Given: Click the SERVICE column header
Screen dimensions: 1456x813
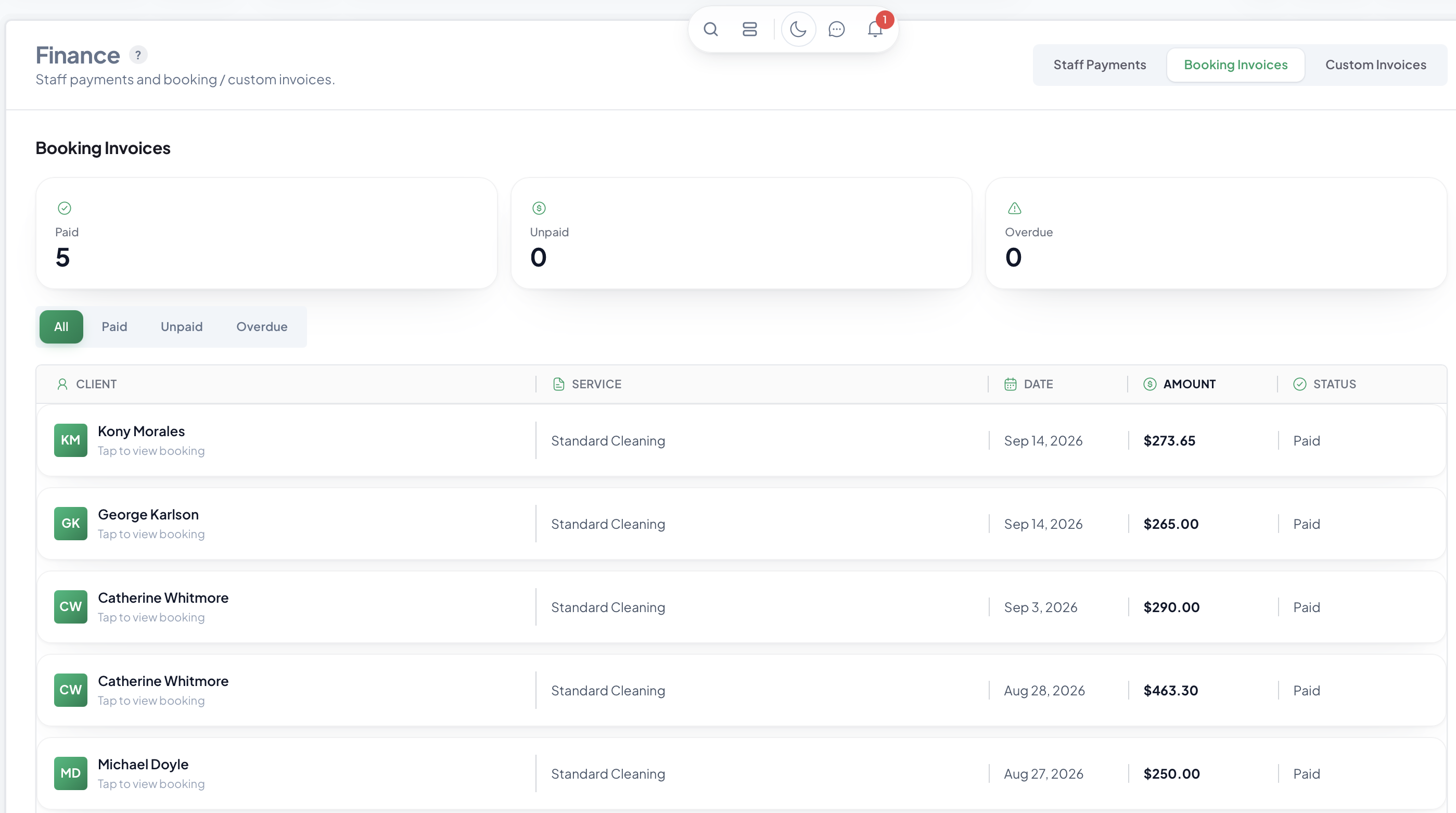Looking at the screenshot, I should coord(596,385).
